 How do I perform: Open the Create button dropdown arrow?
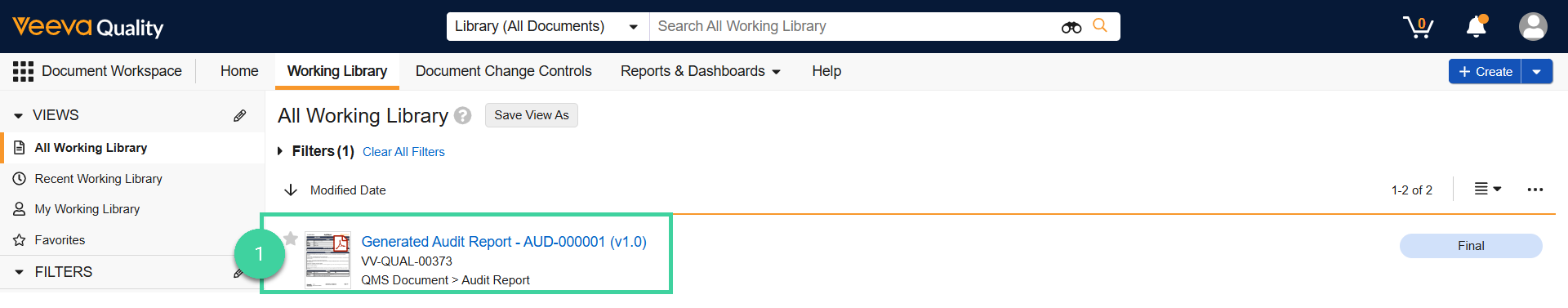point(1536,72)
